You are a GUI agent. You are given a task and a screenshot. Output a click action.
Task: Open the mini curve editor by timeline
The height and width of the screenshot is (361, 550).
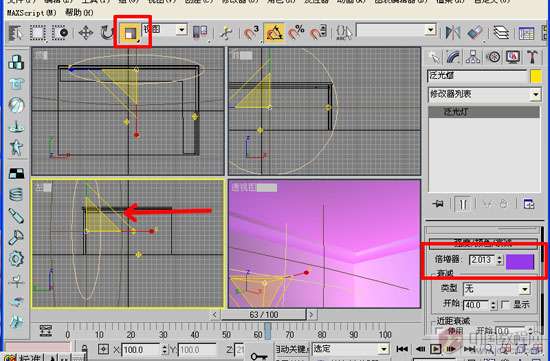46,330
